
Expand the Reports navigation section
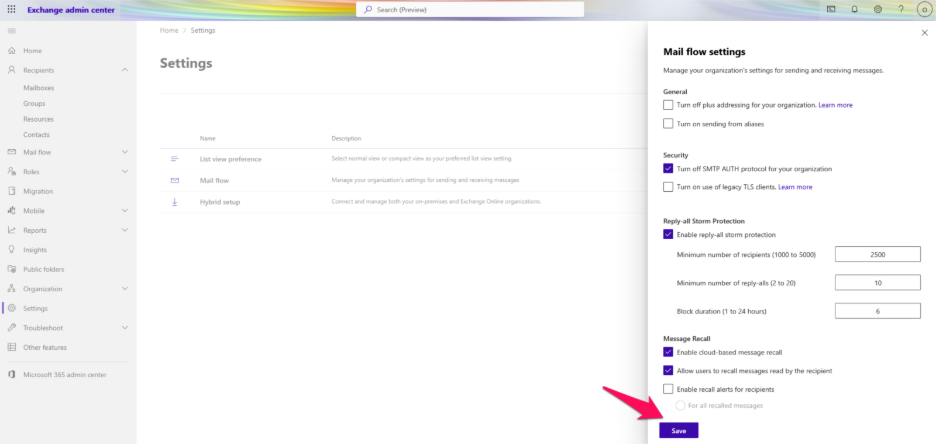coord(124,230)
